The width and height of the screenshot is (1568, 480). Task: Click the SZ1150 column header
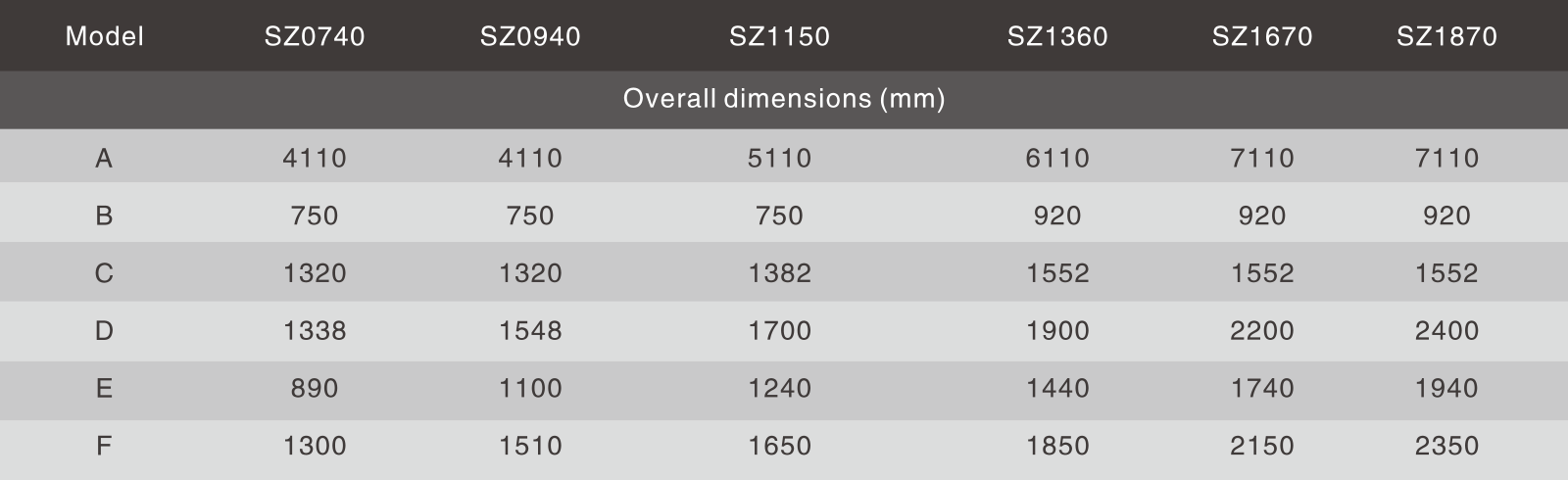click(779, 36)
